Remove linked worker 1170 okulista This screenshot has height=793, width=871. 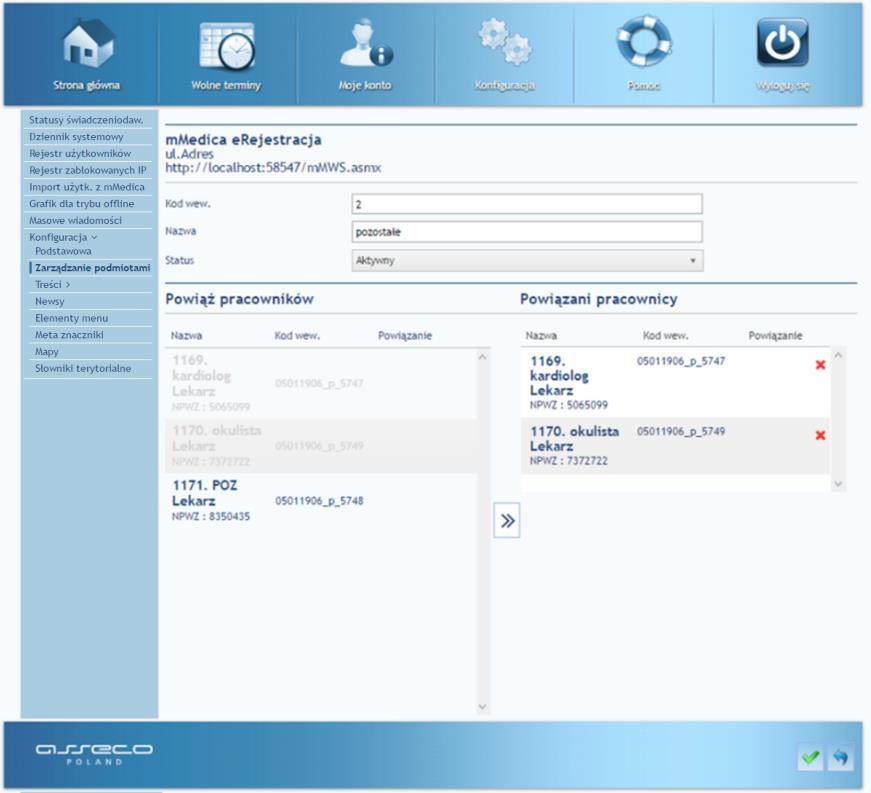coord(820,435)
